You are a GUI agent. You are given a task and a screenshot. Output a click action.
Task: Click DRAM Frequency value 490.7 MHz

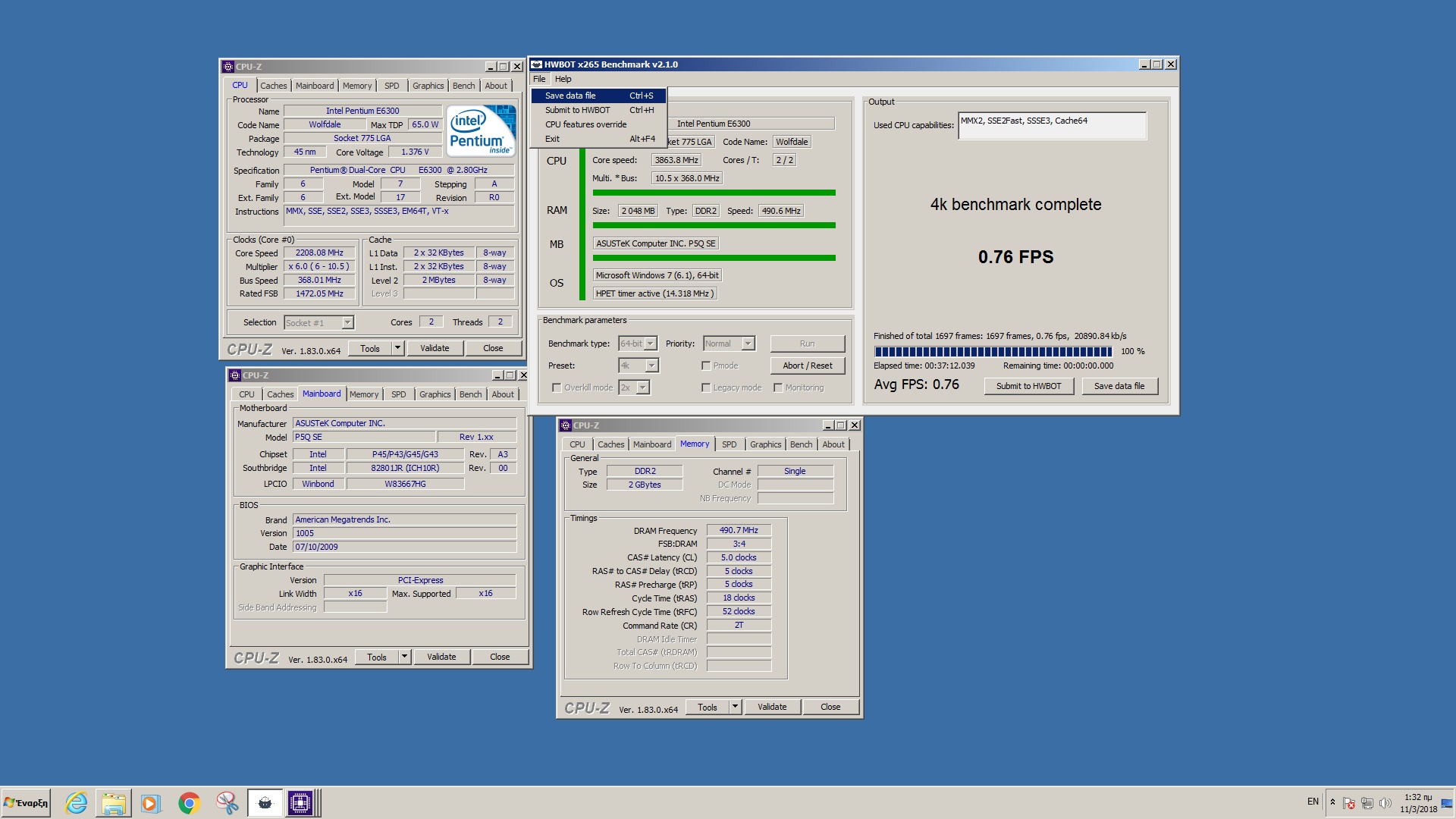pos(739,530)
